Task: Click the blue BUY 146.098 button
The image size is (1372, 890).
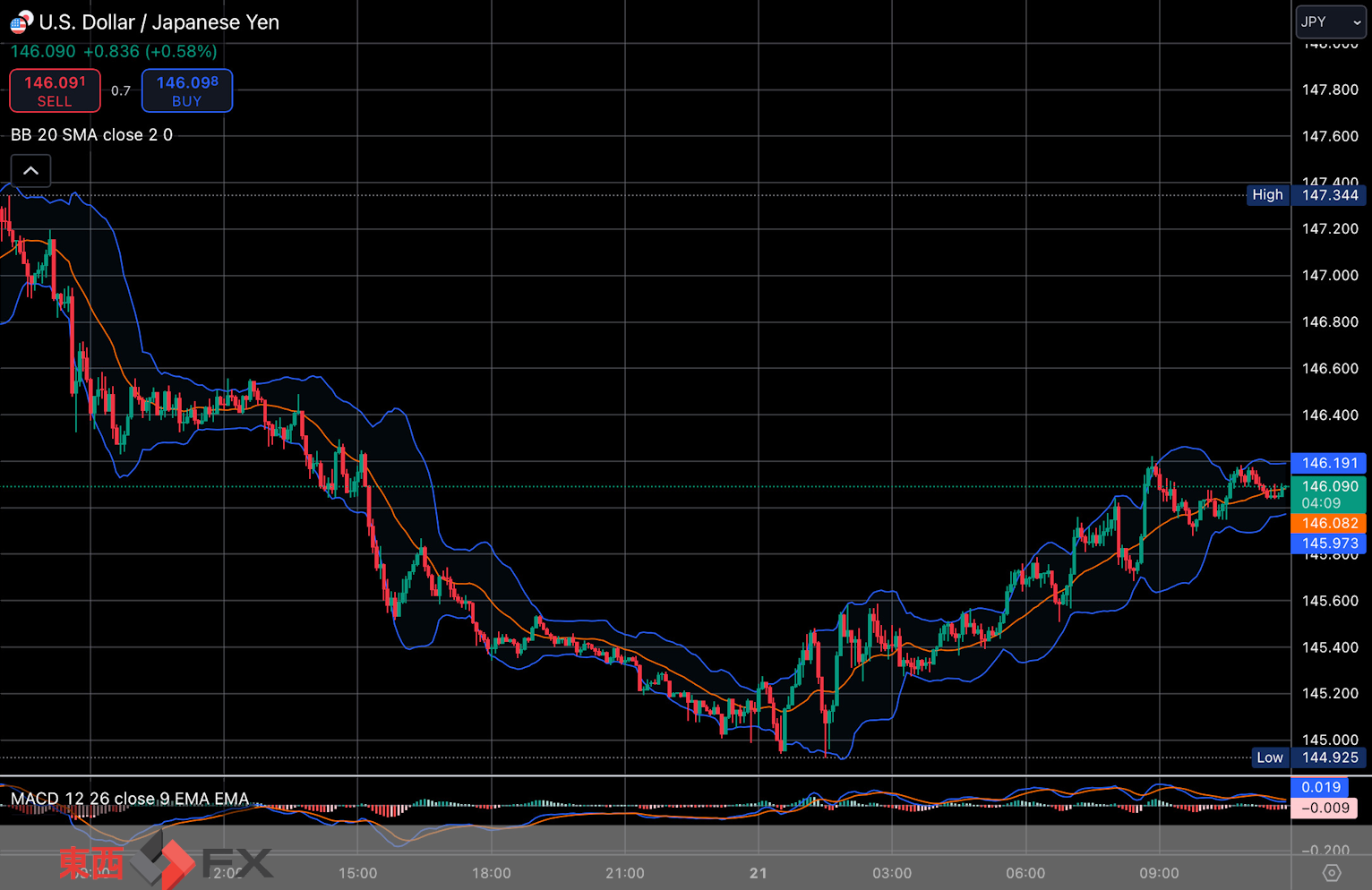Action: 187,90
